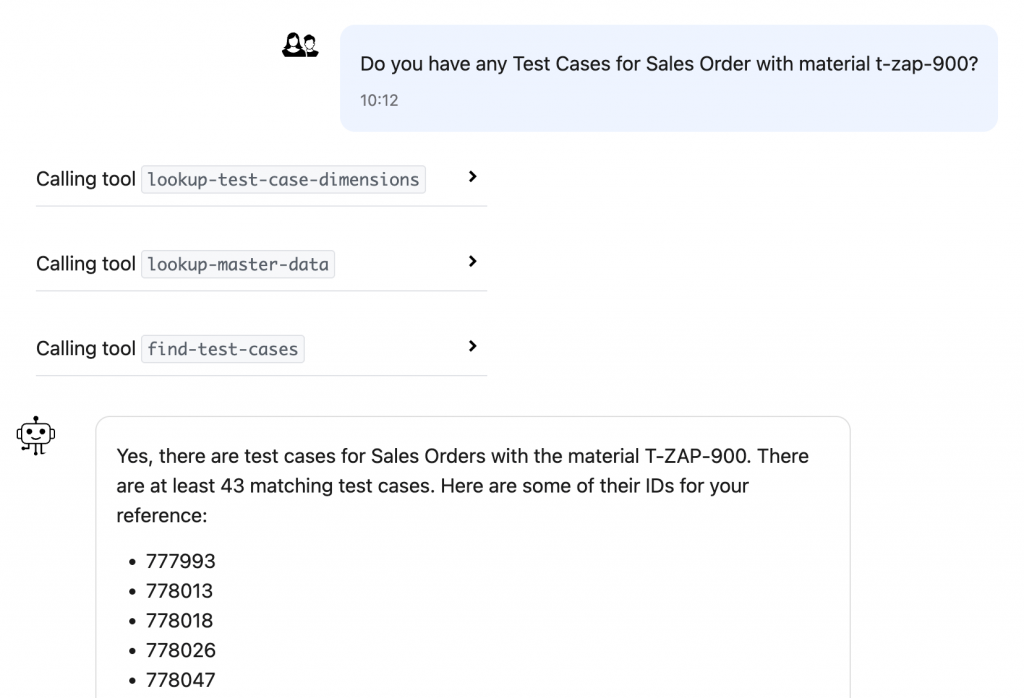This screenshot has height=698, width=1024.
Task: Expand the lookup-master-data tool call chevron
Action: [473, 262]
